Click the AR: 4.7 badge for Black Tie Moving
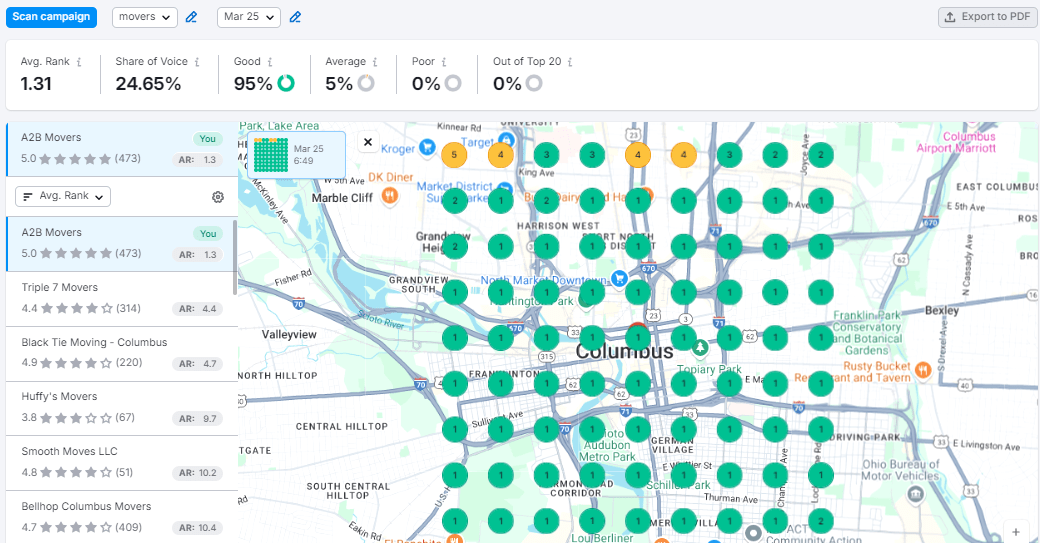The height and width of the screenshot is (543, 1040). (197, 364)
